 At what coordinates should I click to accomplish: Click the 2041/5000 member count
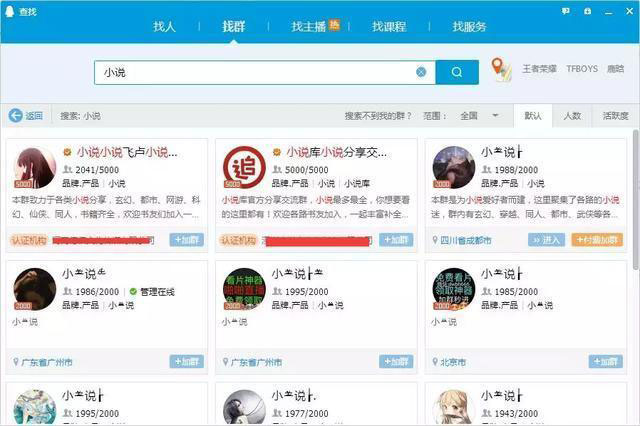click(97, 170)
